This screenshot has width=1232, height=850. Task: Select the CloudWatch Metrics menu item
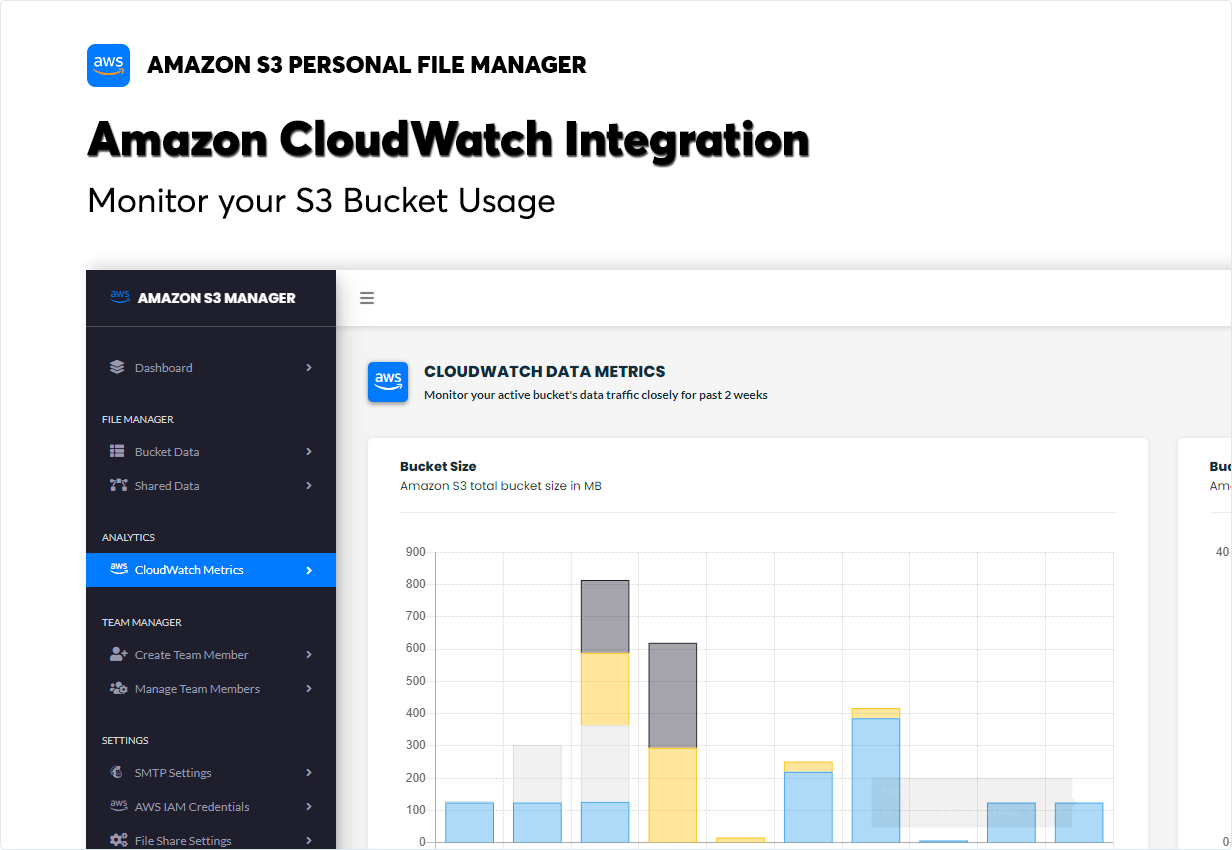(x=211, y=570)
